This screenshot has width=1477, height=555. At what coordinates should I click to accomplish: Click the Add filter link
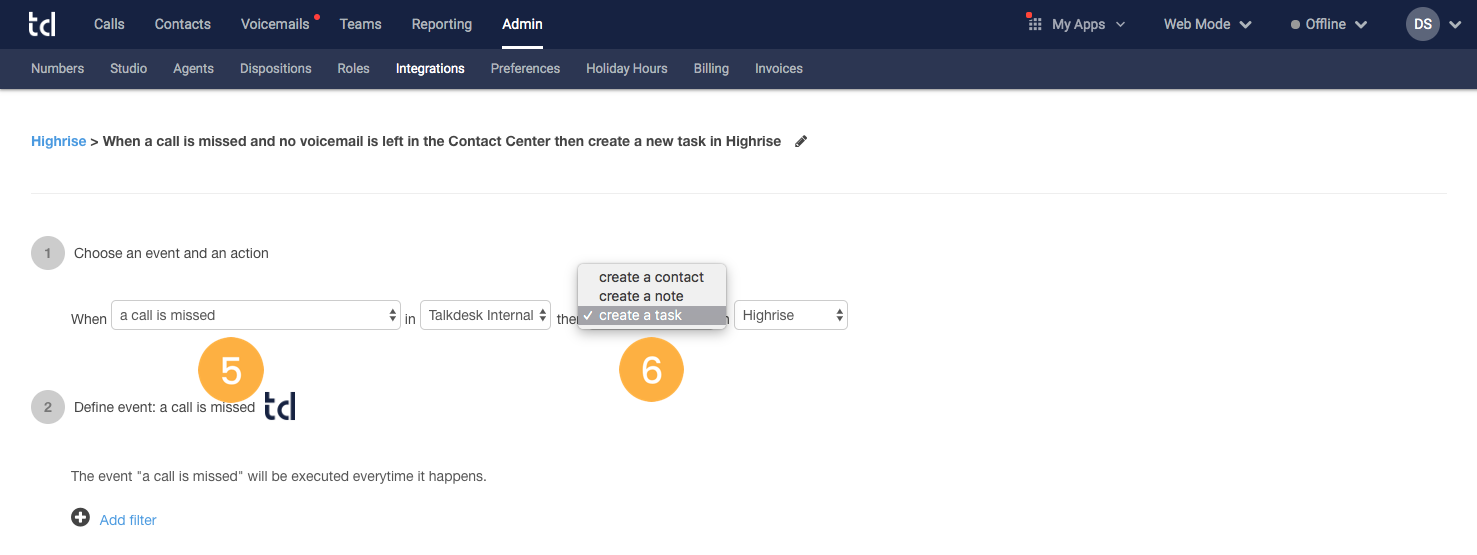pyautogui.click(x=128, y=520)
